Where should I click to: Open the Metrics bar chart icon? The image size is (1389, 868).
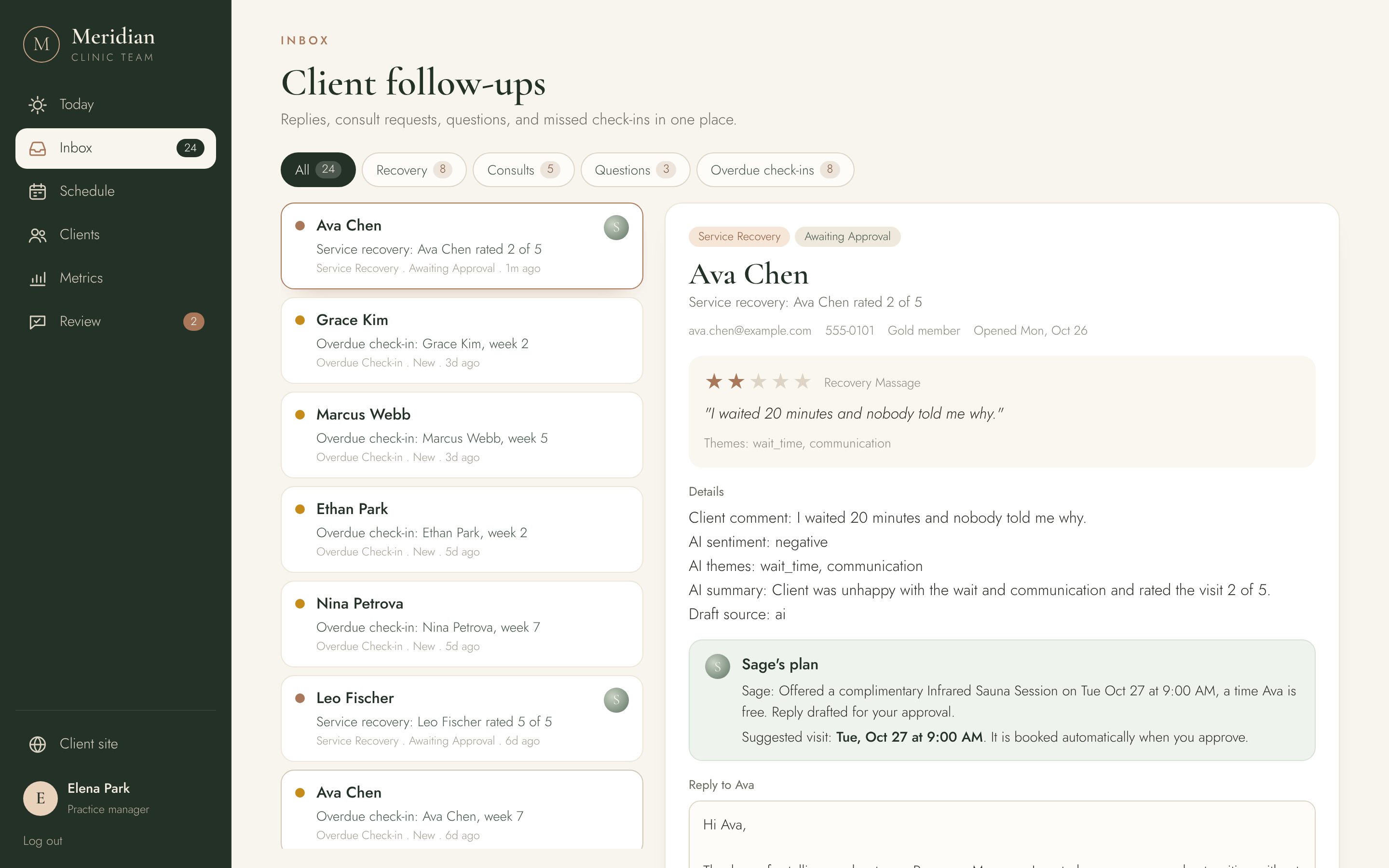38,278
